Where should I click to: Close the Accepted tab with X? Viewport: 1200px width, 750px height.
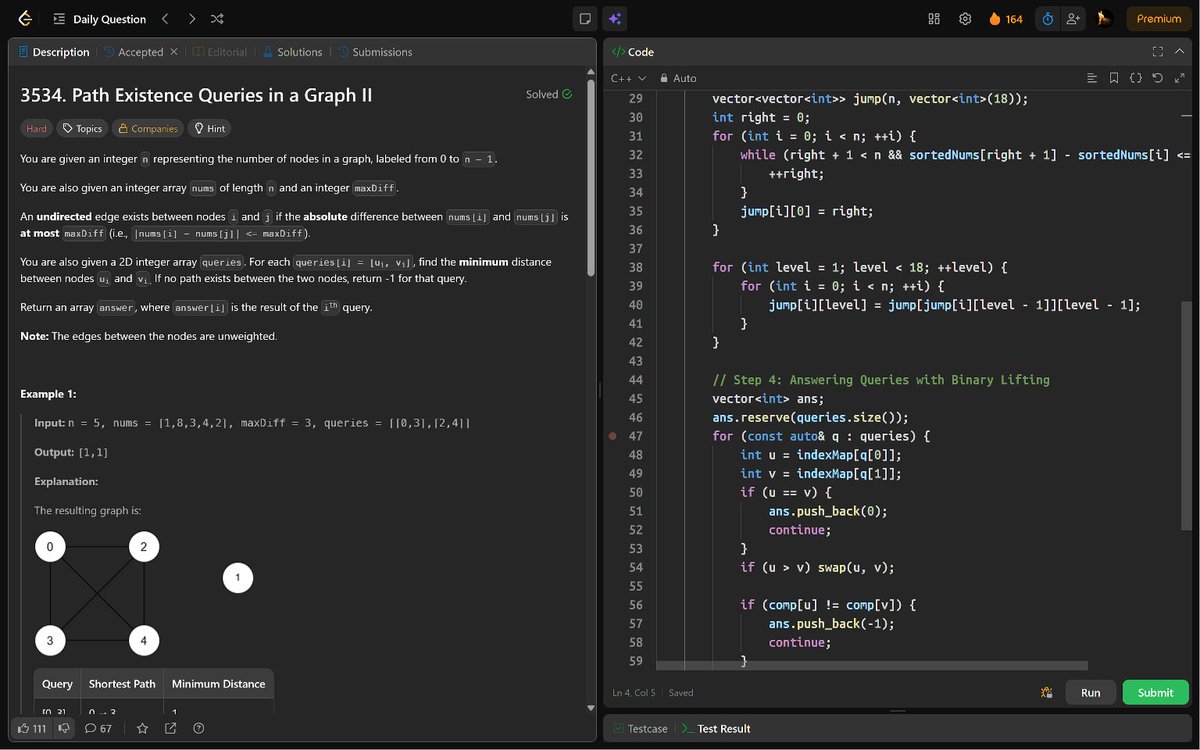click(x=174, y=52)
